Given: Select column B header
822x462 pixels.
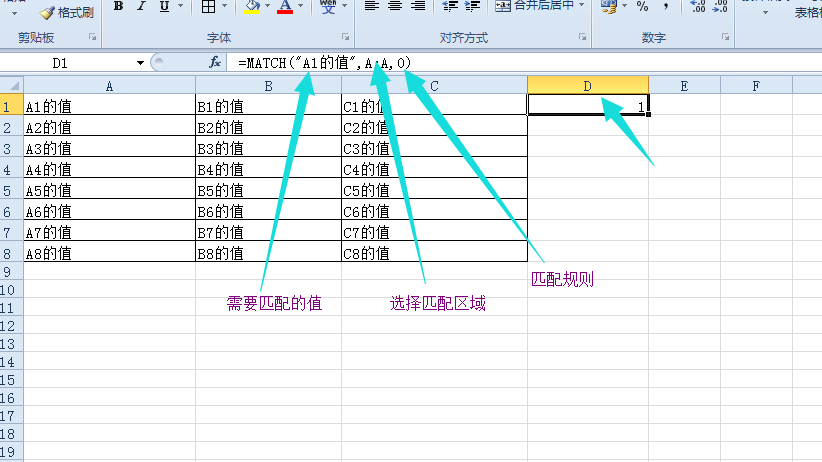Looking at the screenshot, I should [x=268, y=85].
